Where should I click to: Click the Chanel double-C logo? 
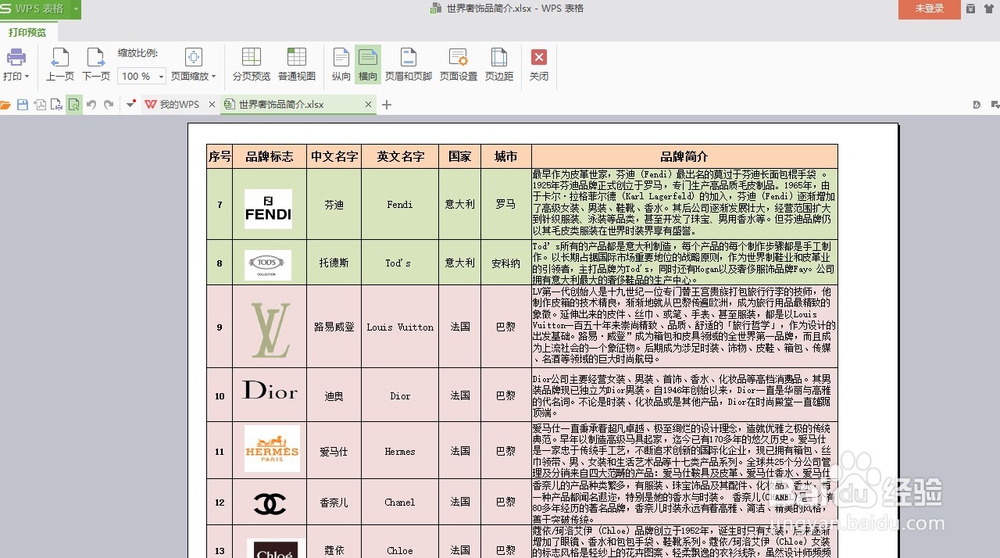[x=270, y=504]
